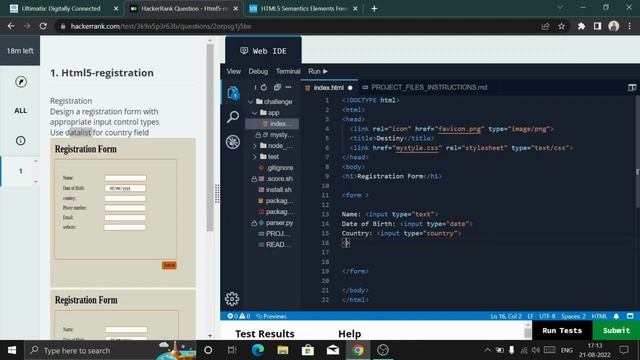This screenshot has height=360, width=640.
Task: Open the Debug menu in Web IDE
Action: (258, 71)
